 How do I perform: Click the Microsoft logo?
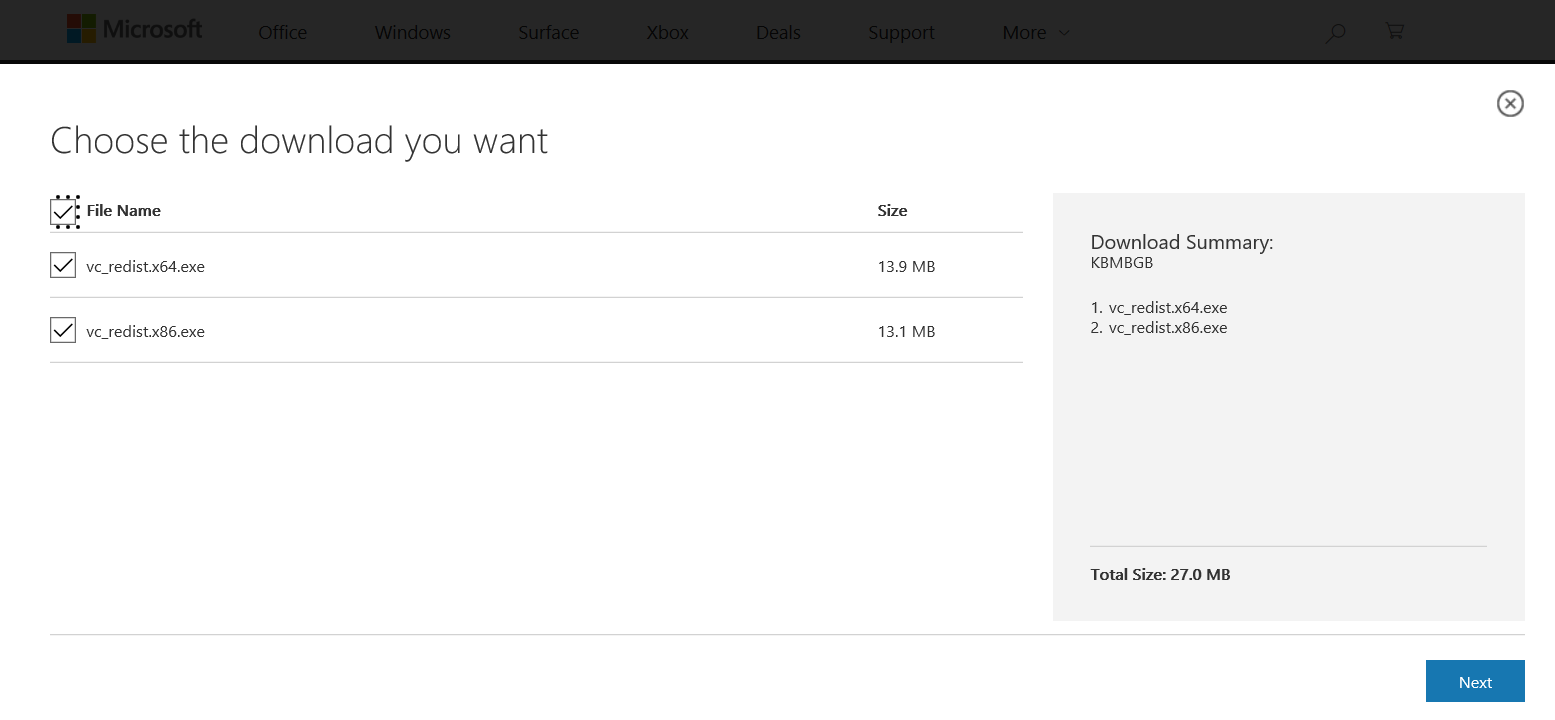click(x=134, y=29)
